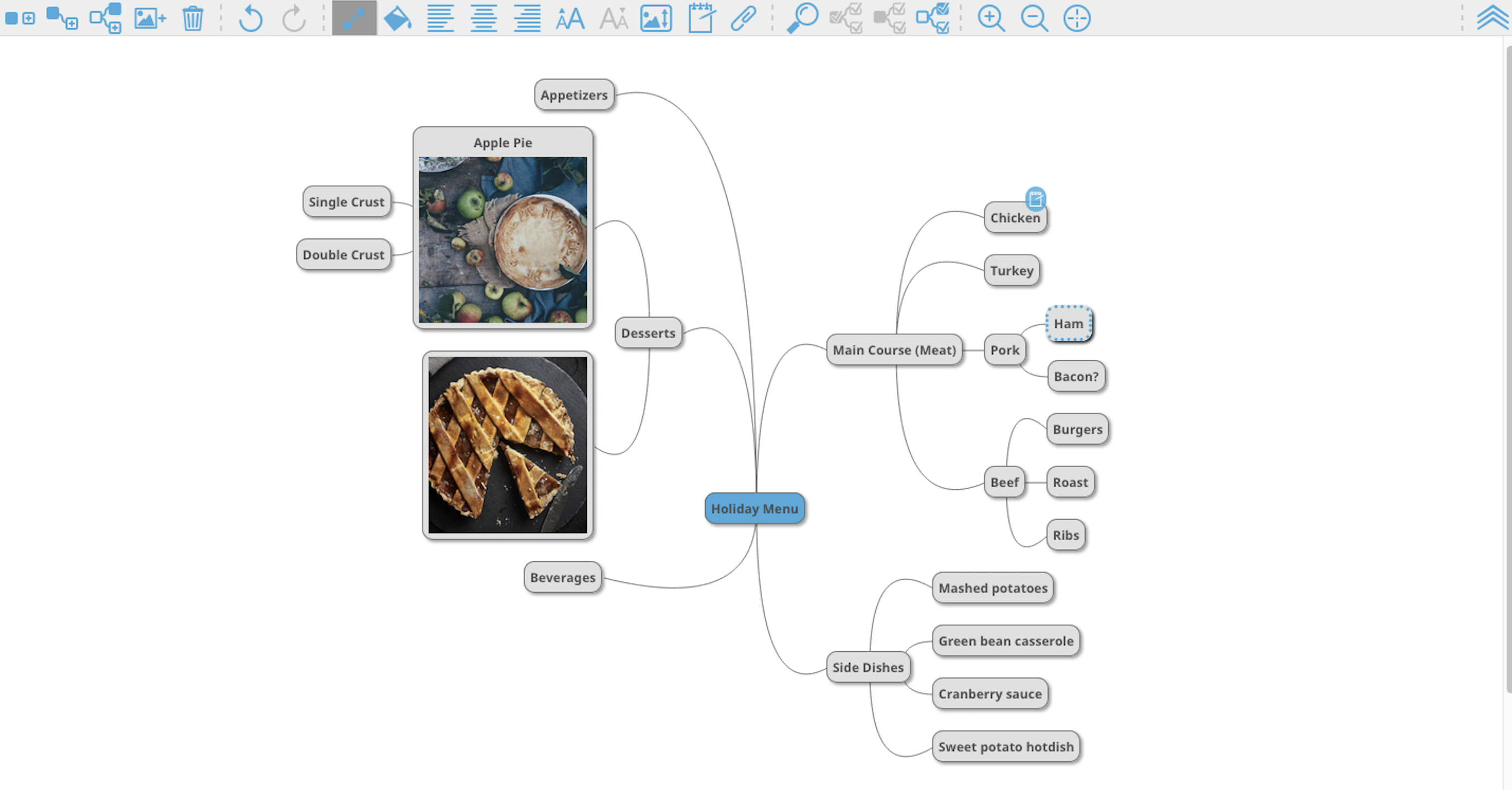Click the lattice pie image thumbnail
Viewport: 1512px width, 790px height.
click(x=507, y=445)
